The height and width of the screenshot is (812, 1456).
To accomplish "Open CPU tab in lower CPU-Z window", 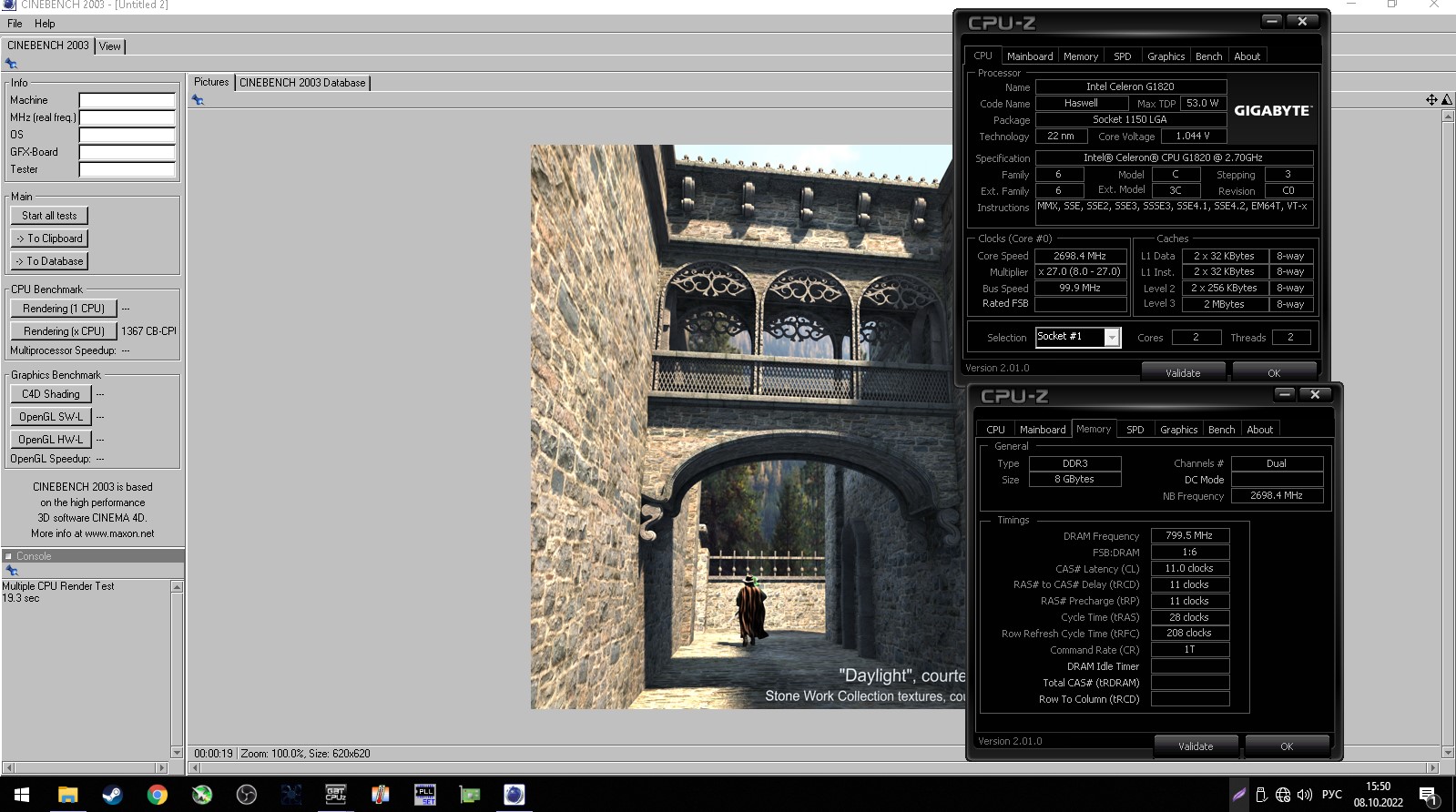I will [996, 430].
